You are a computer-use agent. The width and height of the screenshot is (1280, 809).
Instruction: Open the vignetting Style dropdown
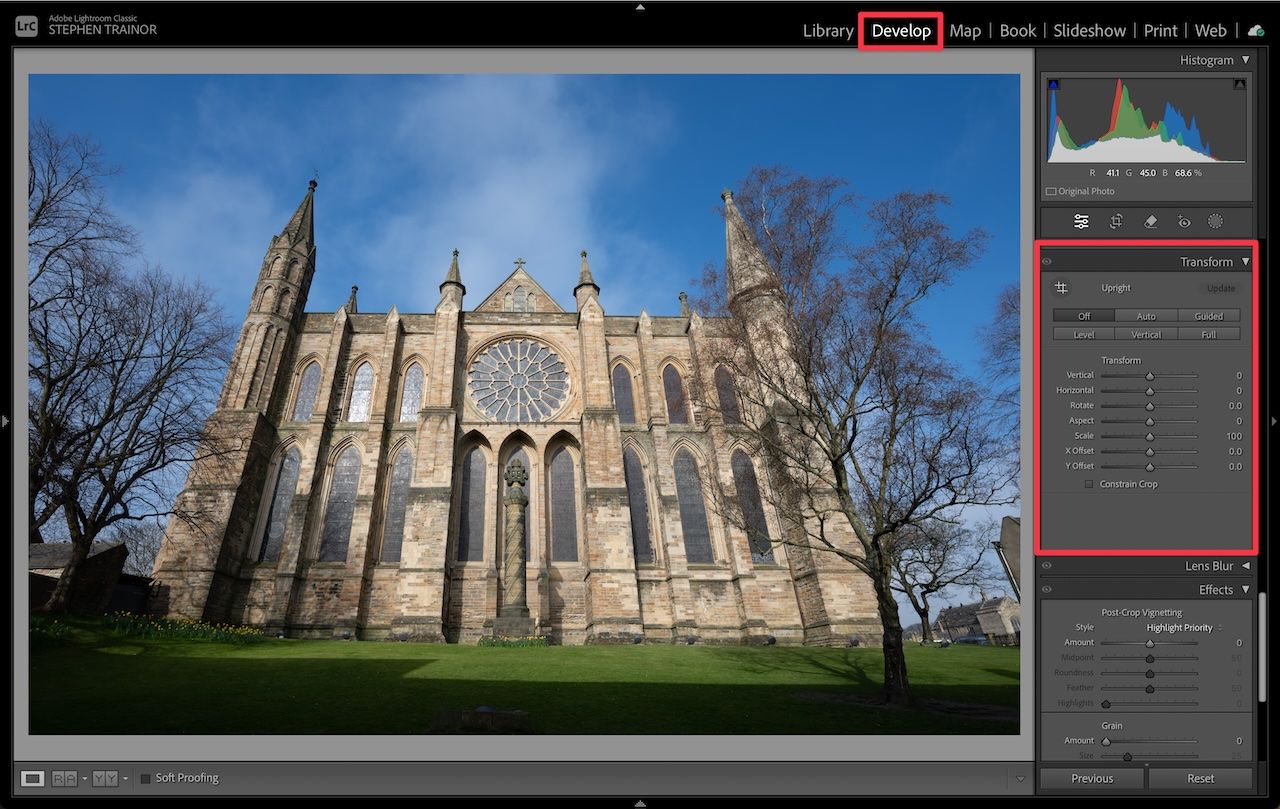(x=1184, y=628)
